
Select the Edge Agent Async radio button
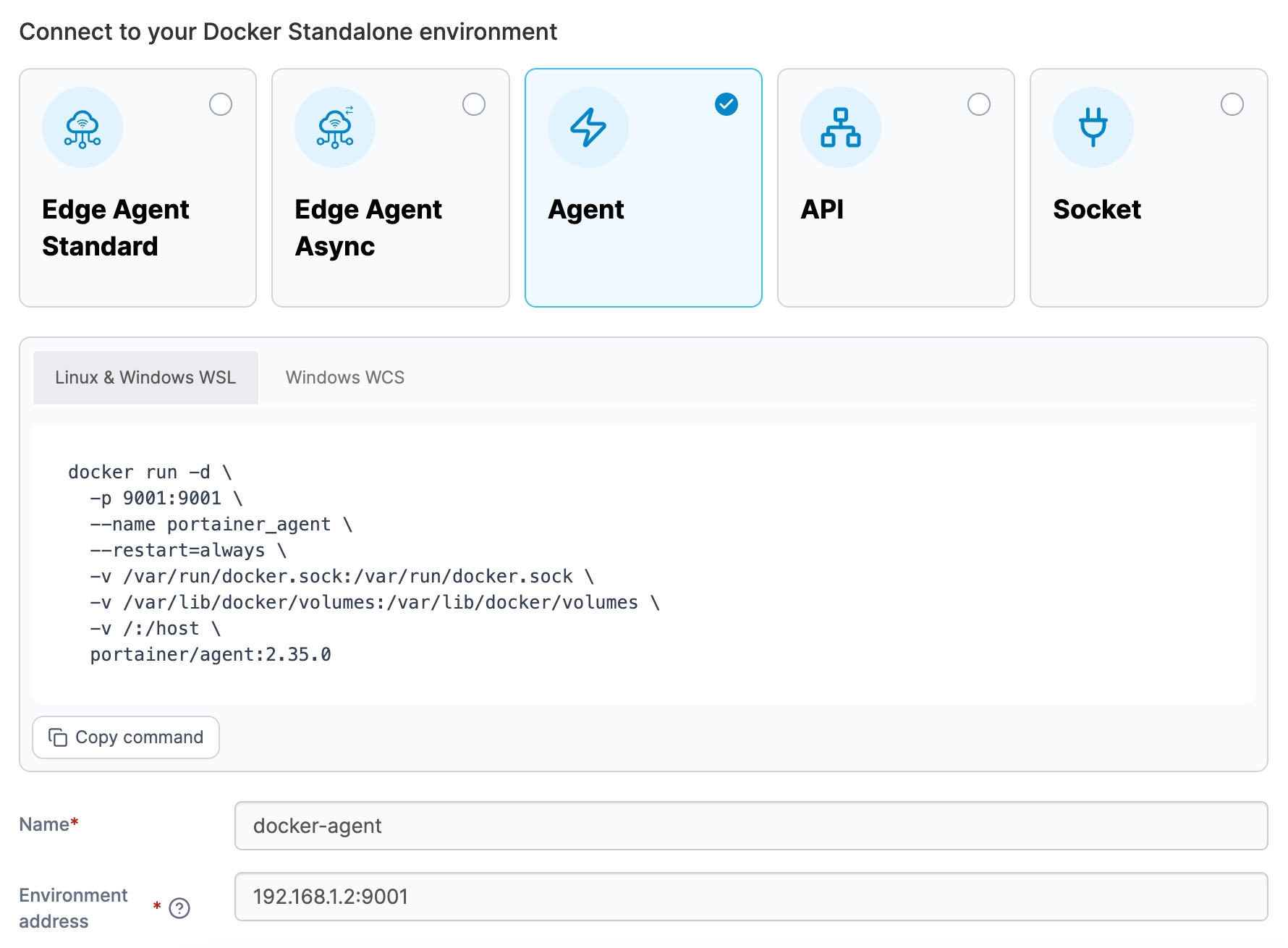pyautogui.click(x=474, y=104)
